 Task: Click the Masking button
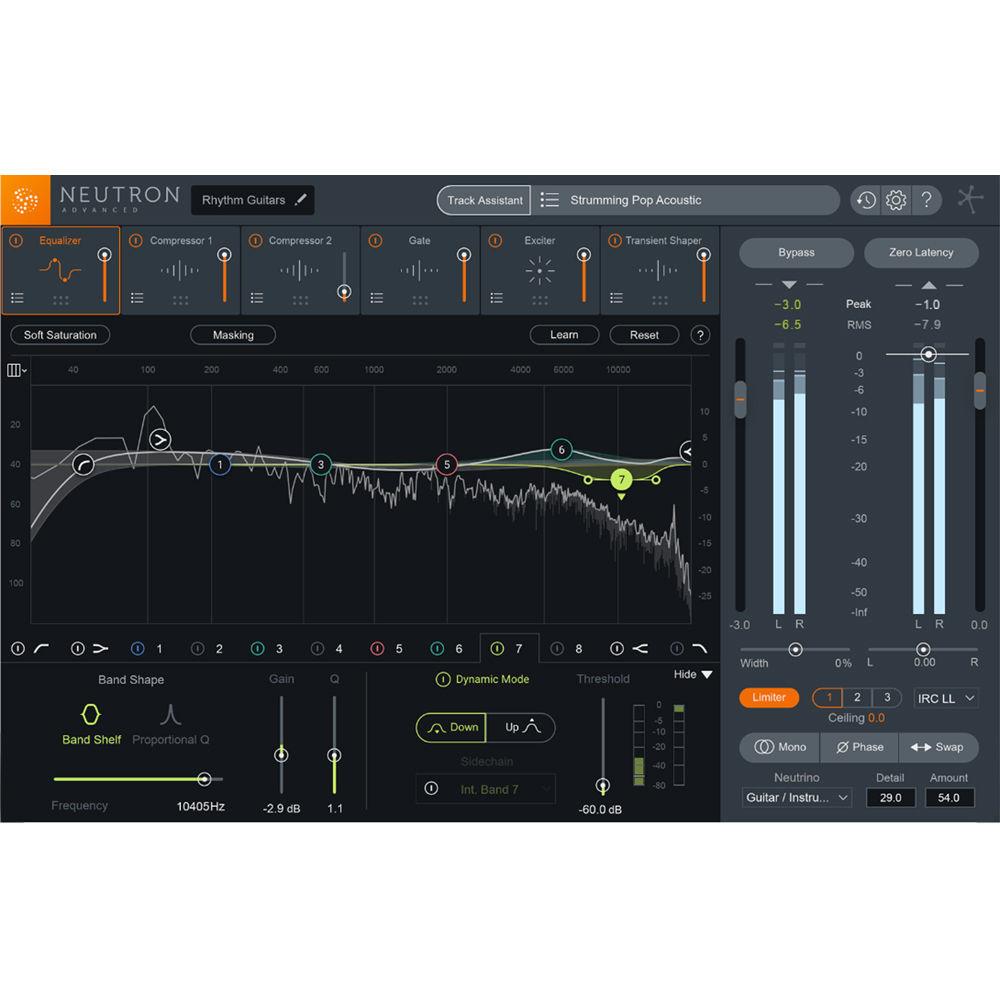(232, 335)
